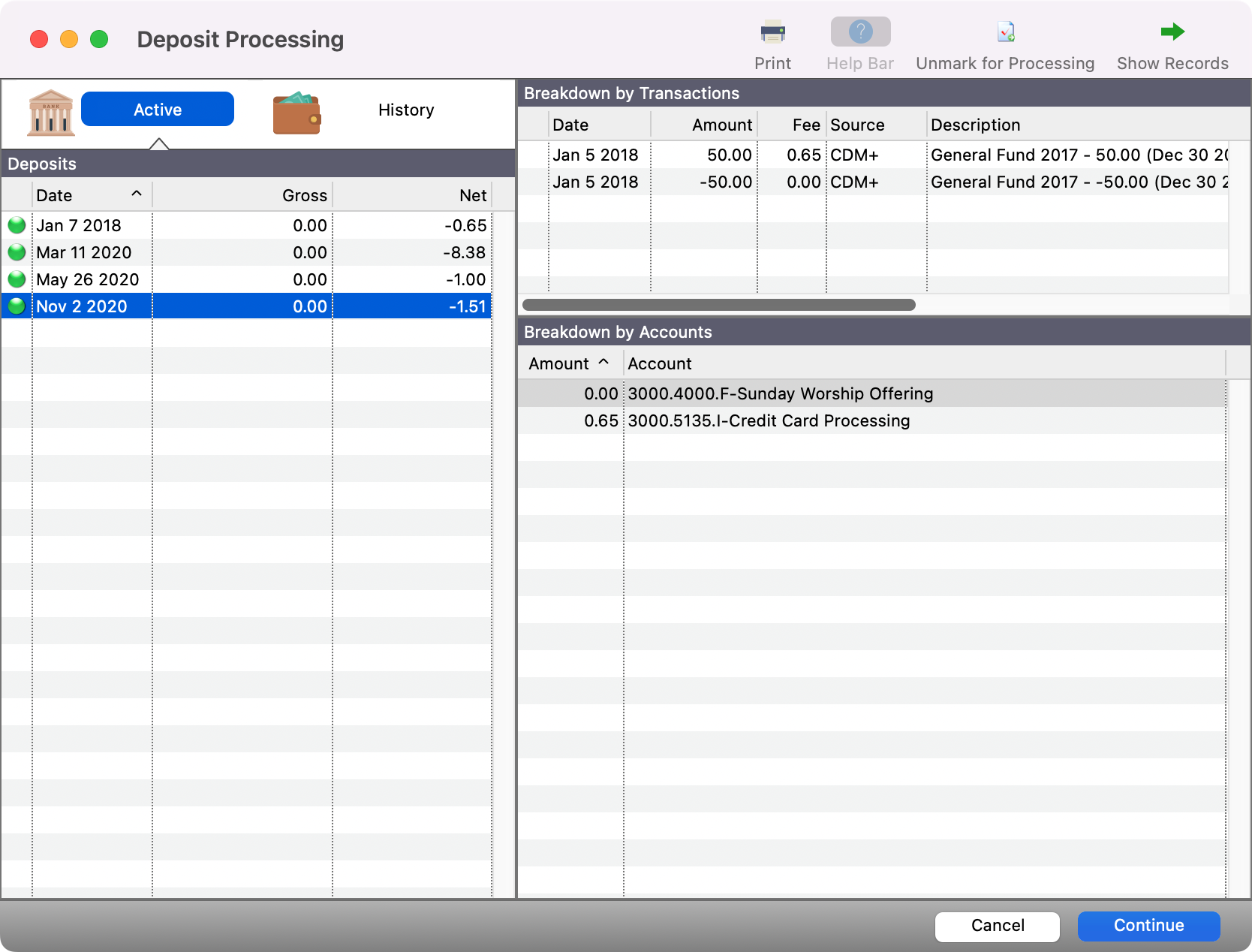
Task: Click the Date sort chevron in Deposits
Action: pyautogui.click(x=136, y=194)
